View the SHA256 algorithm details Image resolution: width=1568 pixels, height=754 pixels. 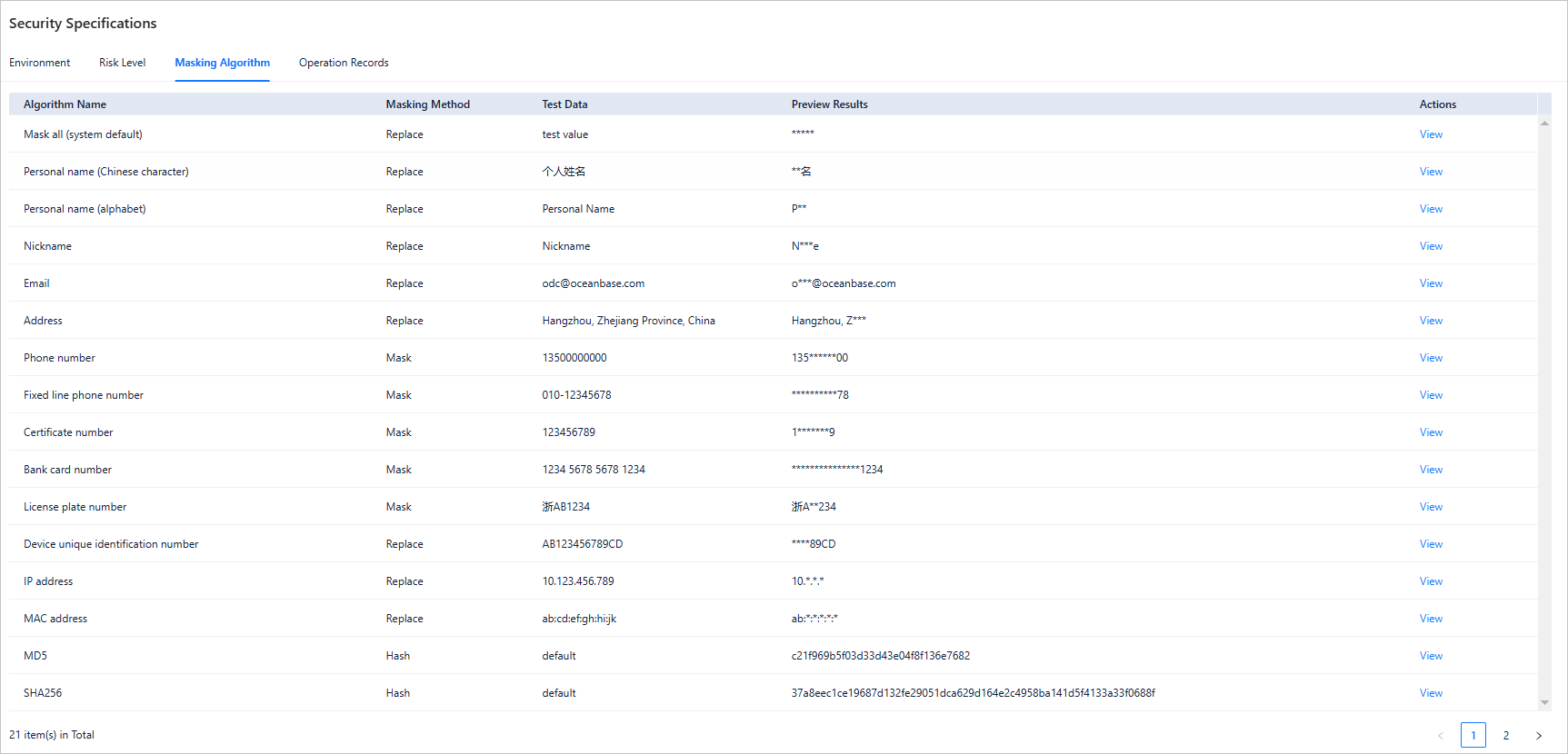(1431, 693)
